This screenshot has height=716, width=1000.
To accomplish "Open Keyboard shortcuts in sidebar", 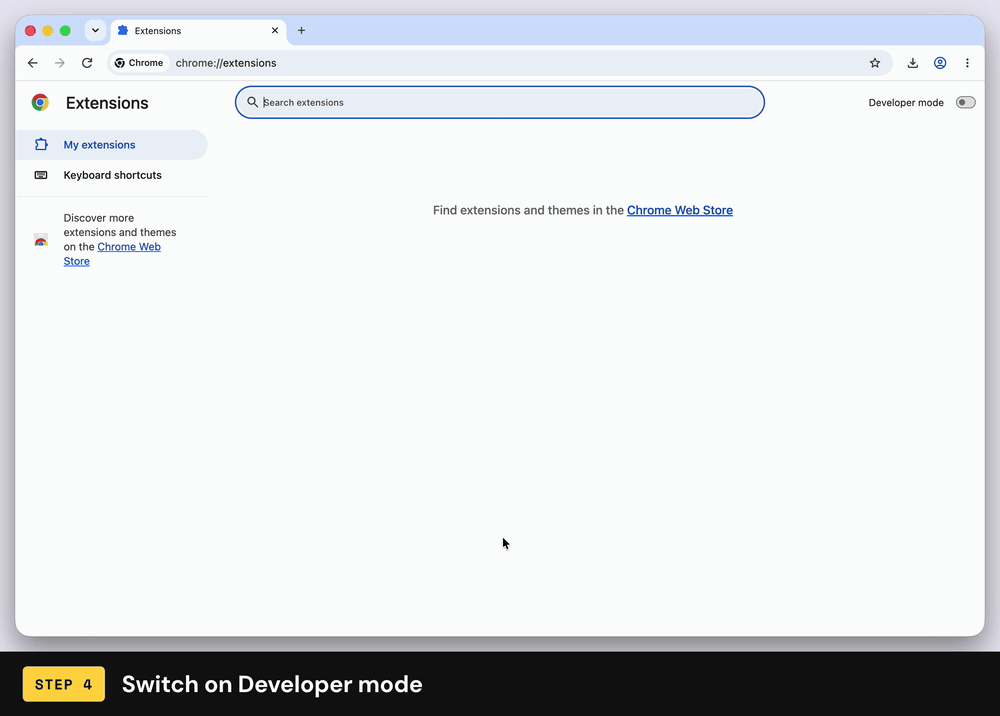I will (x=112, y=175).
